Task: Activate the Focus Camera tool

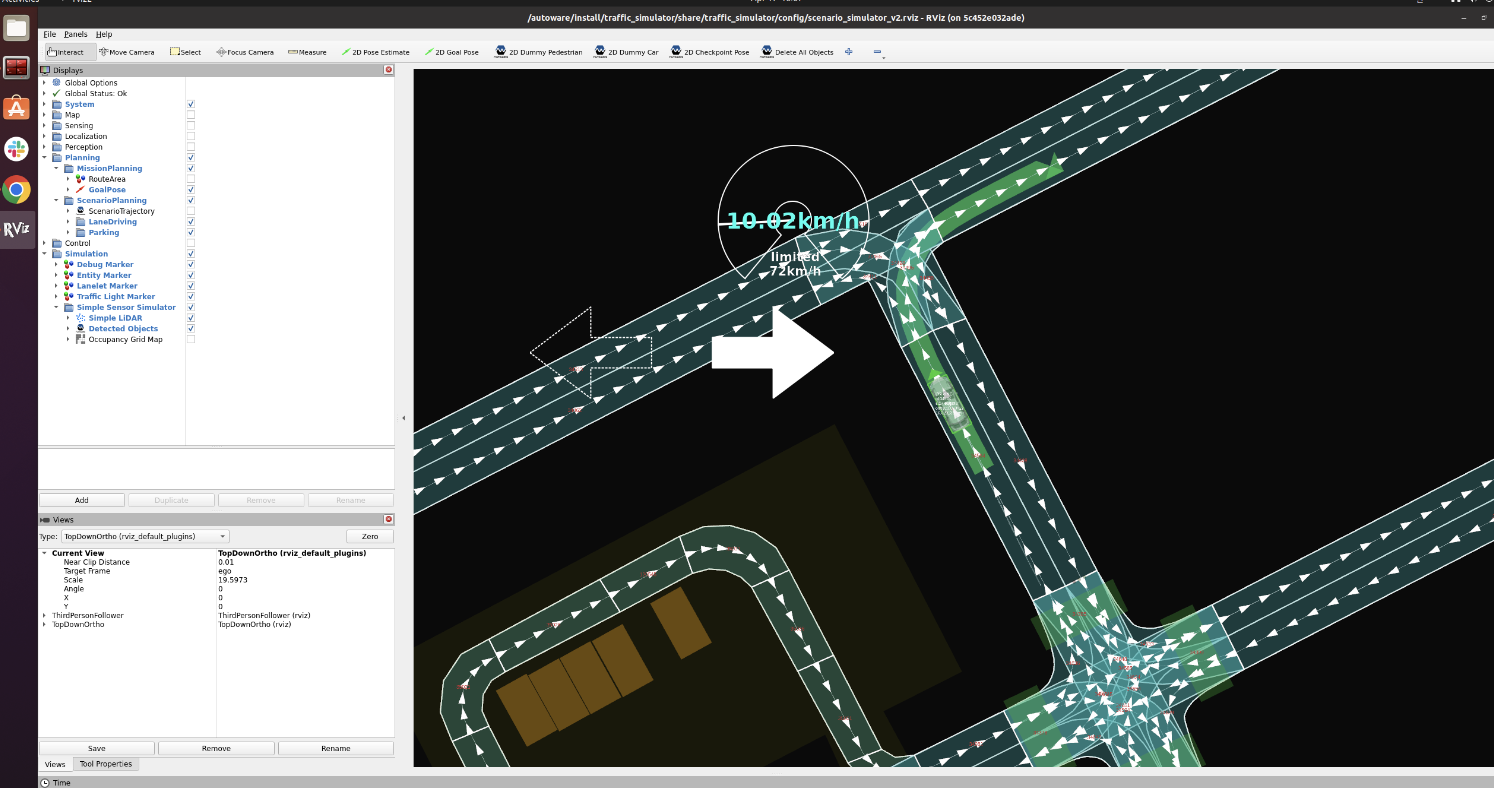Action: 245,52
